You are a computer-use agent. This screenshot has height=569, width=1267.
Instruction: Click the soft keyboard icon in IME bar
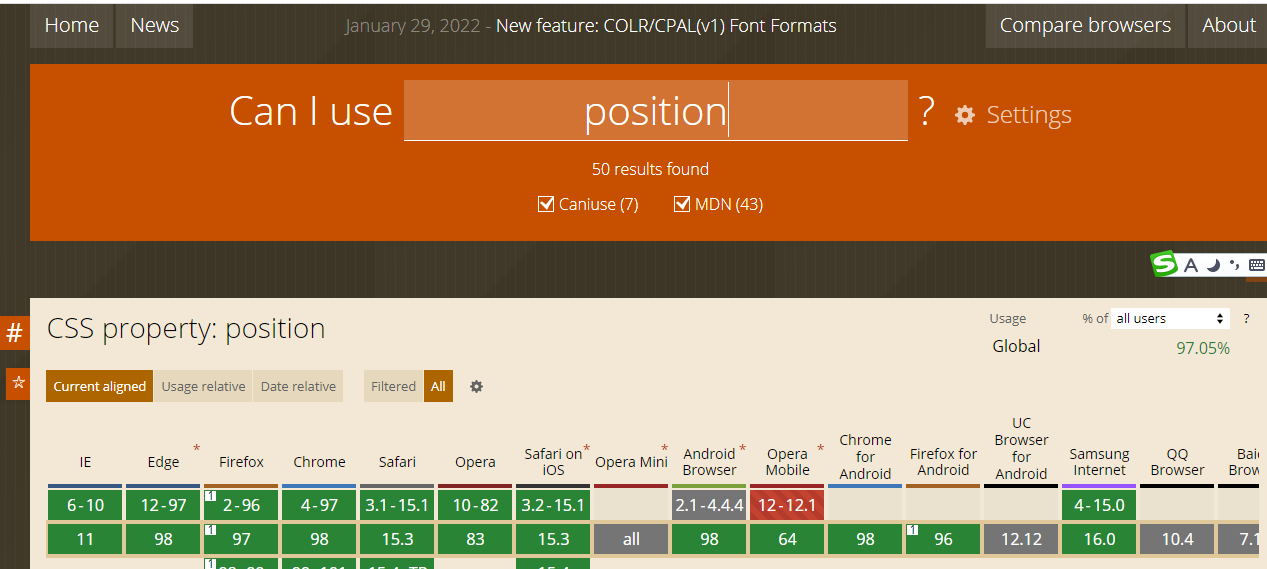point(1256,265)
